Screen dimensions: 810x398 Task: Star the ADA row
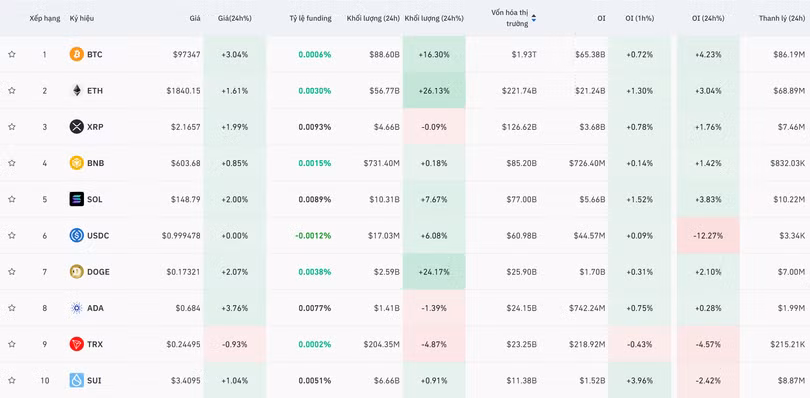[12, 308]
